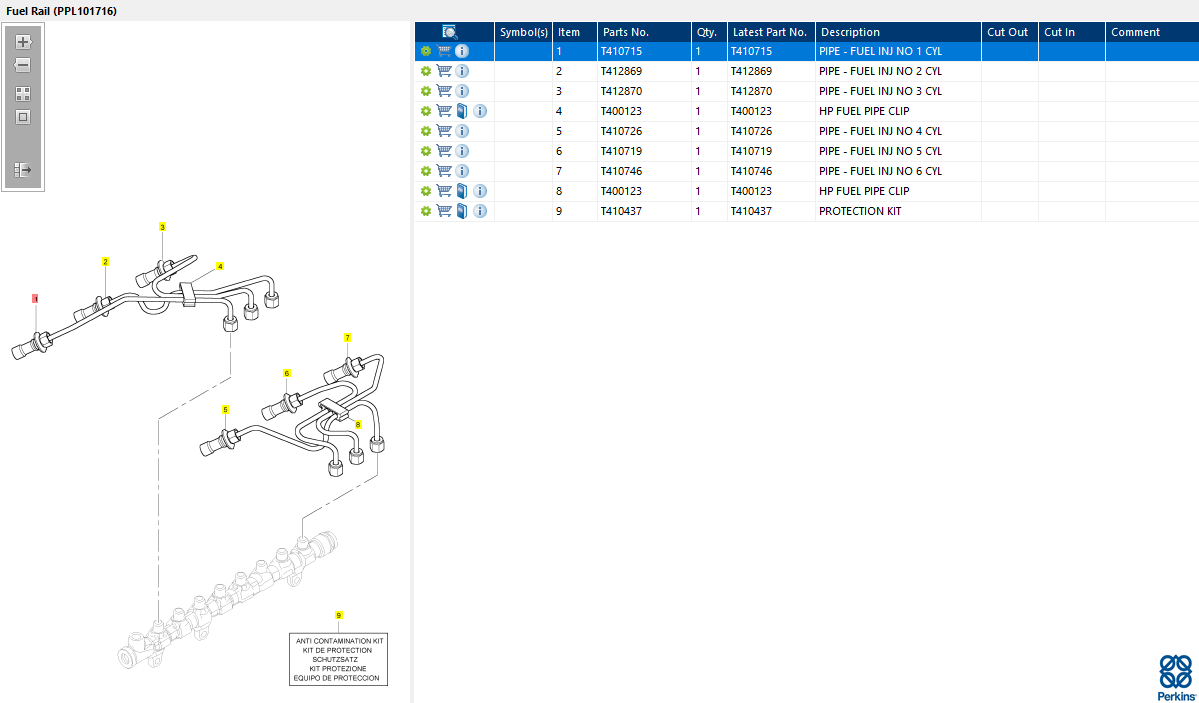Add item 4 HP FUEL PIPE CLIP to cart
Screen dimensions: 1199x703
coord(444,111)
